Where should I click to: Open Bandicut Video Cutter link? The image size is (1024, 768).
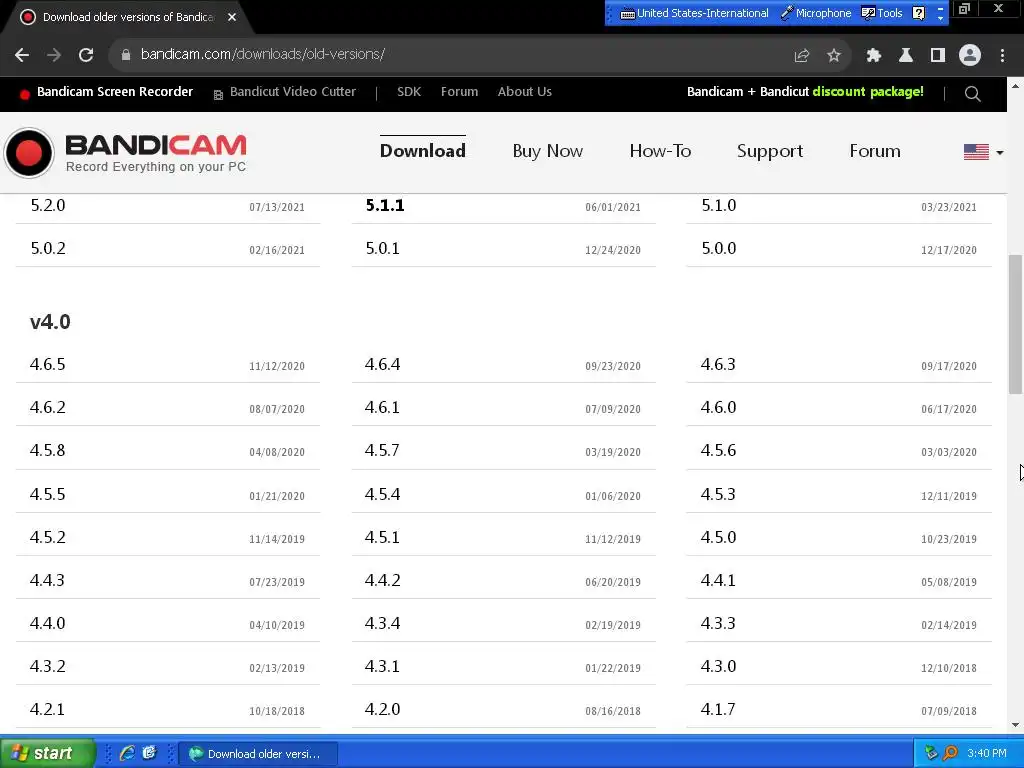[x=293, y=92]
